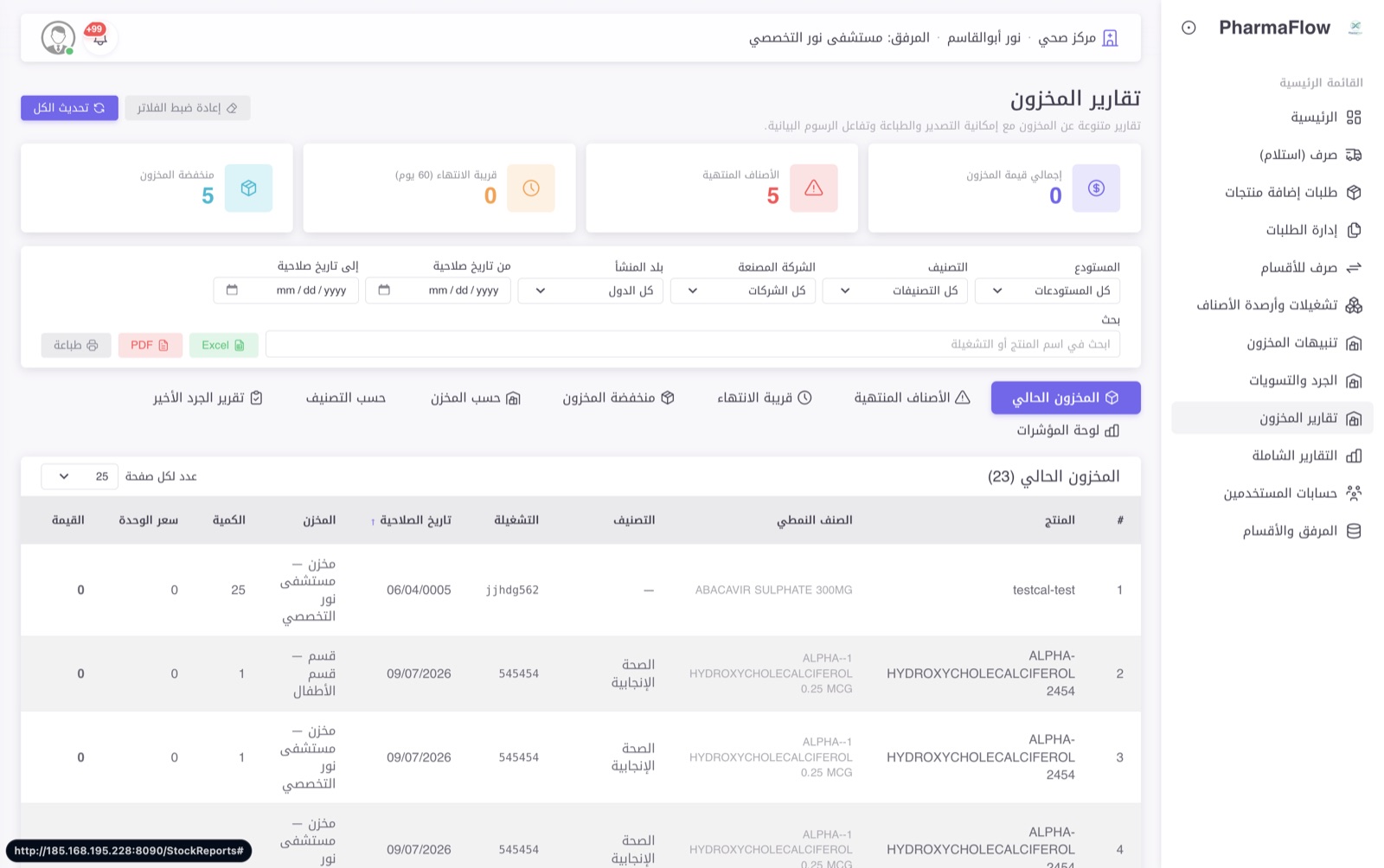Image resolution: width=1384 pixels, height=868 pixels.
Task: Click the warning triangle on الأصناف المنتهية card
Action: click(813, 188)
